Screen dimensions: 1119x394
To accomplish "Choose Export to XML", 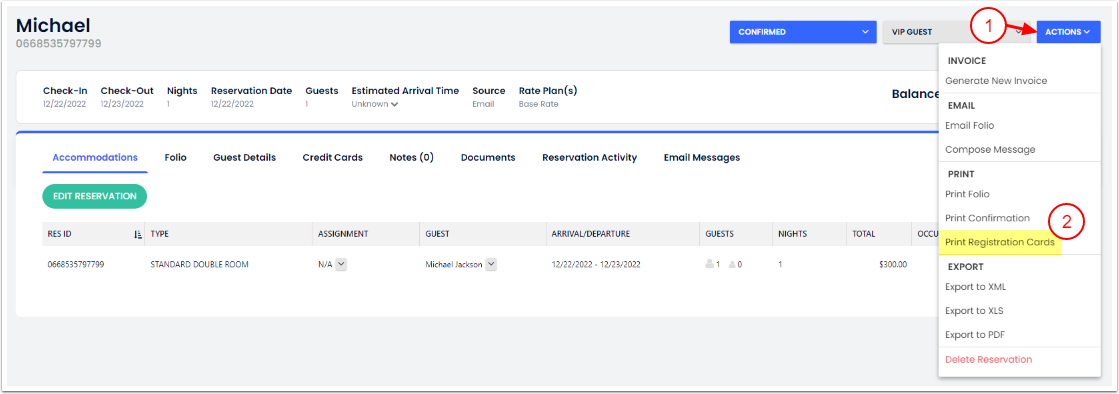I will [x=976, y=287].
